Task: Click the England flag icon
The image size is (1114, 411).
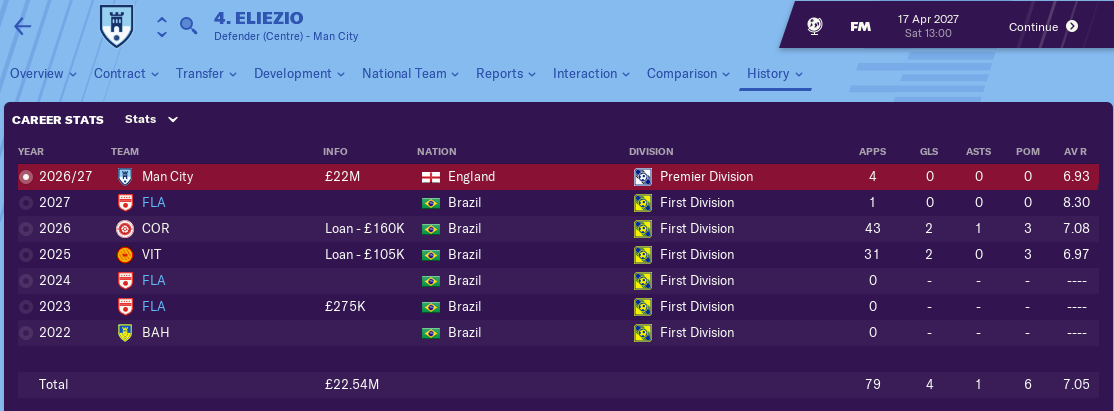Action: pos(431,177)
